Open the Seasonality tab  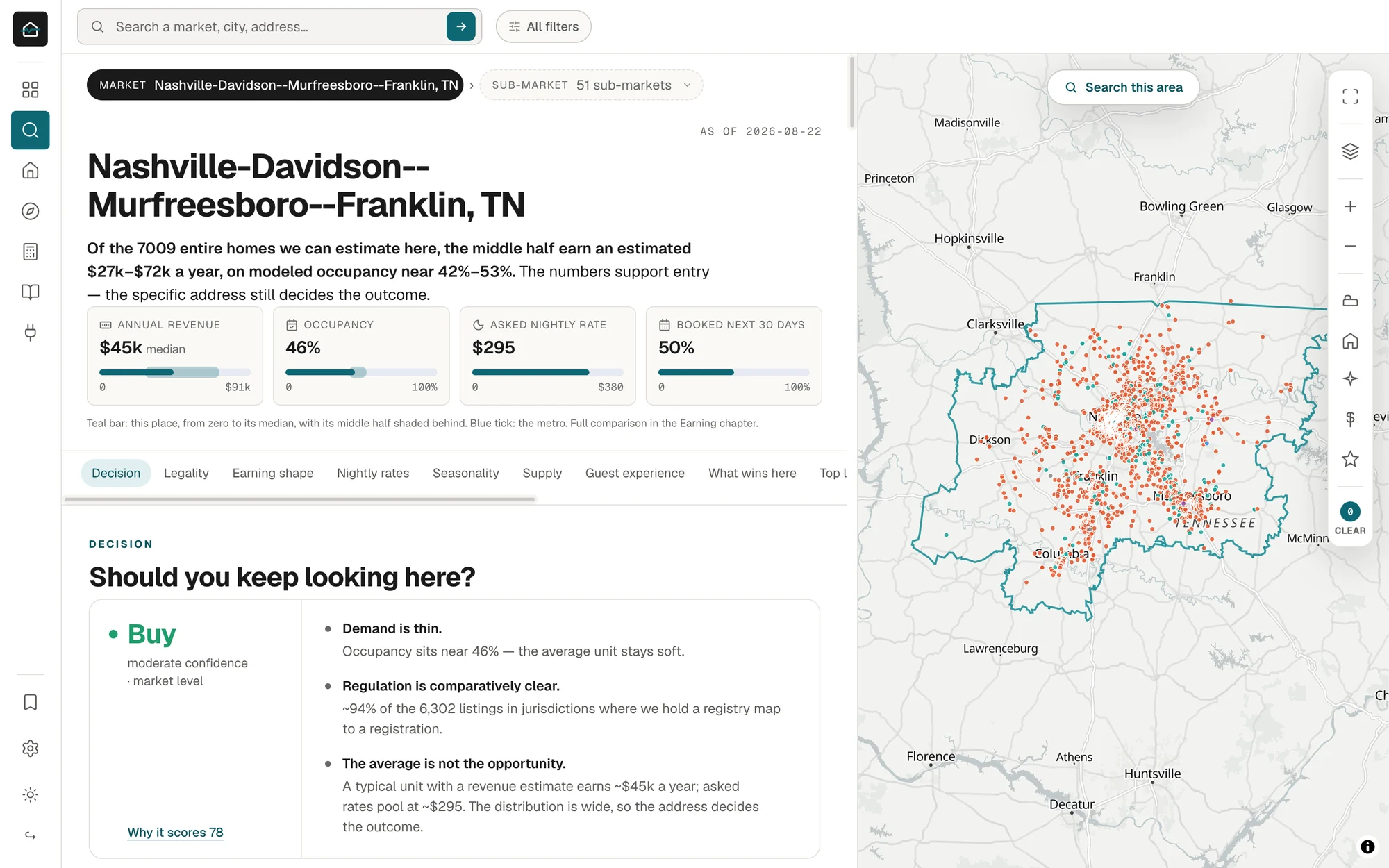pos(466,473)
